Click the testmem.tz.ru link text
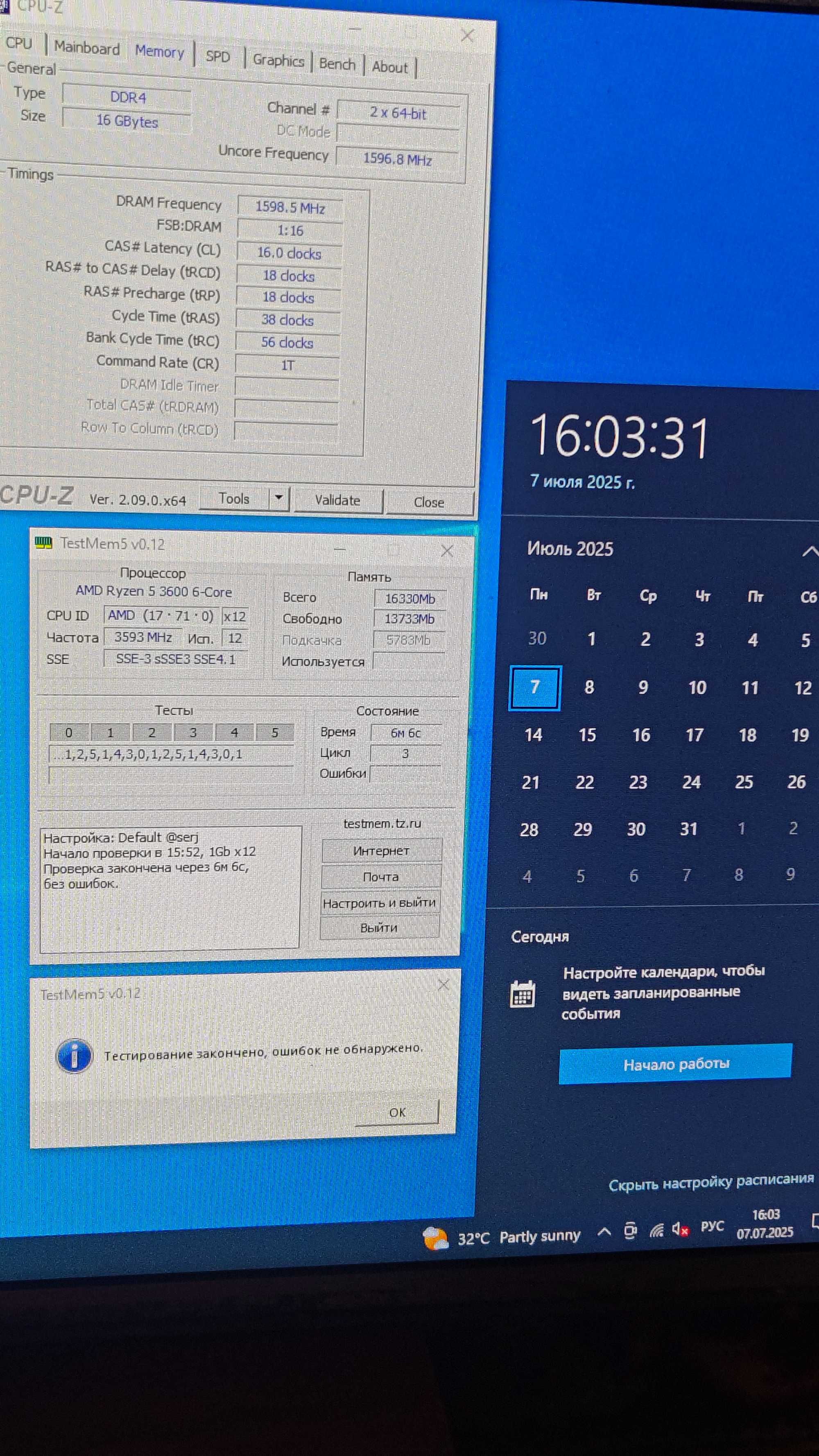The width and height of the screenshot is (819, 1456). 382,823
